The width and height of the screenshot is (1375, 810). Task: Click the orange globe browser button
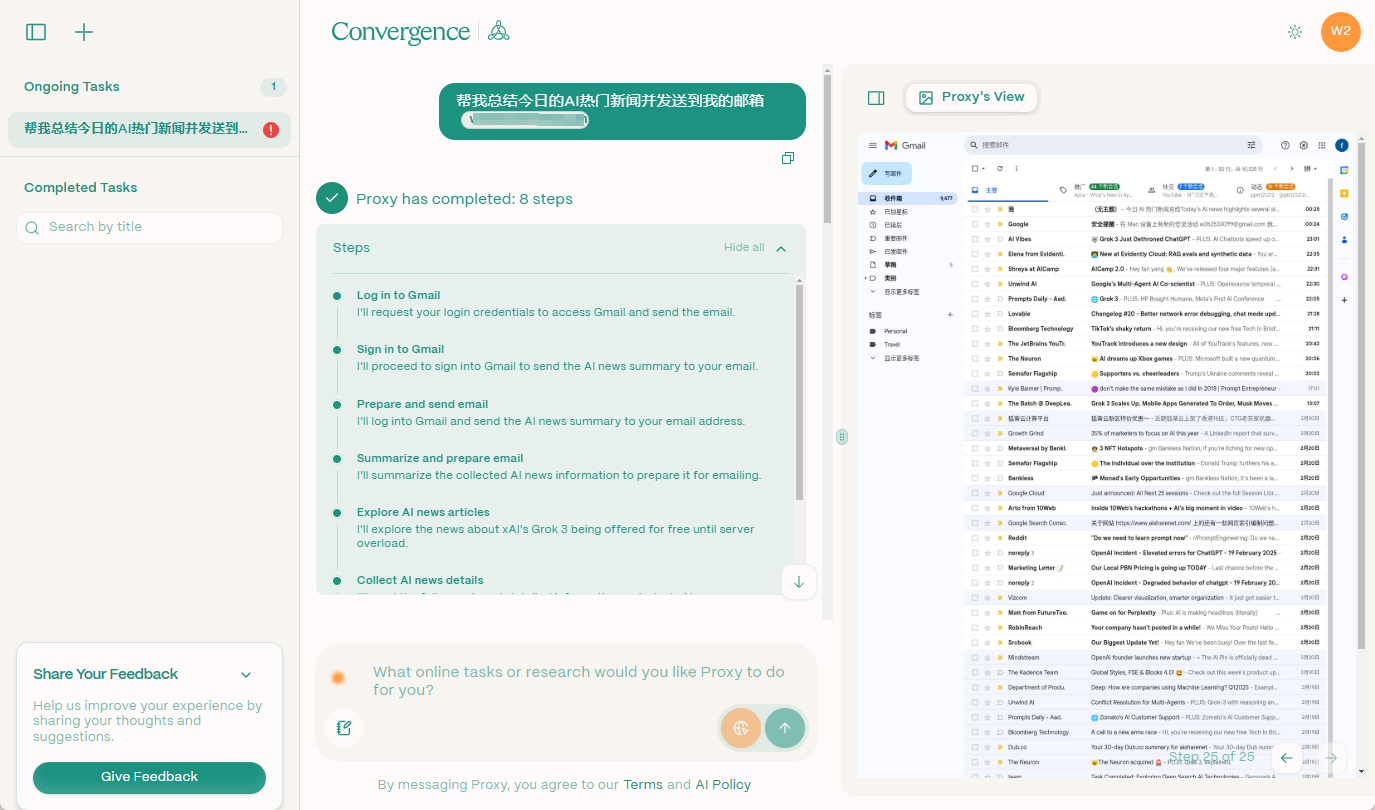tap(741, 728)
